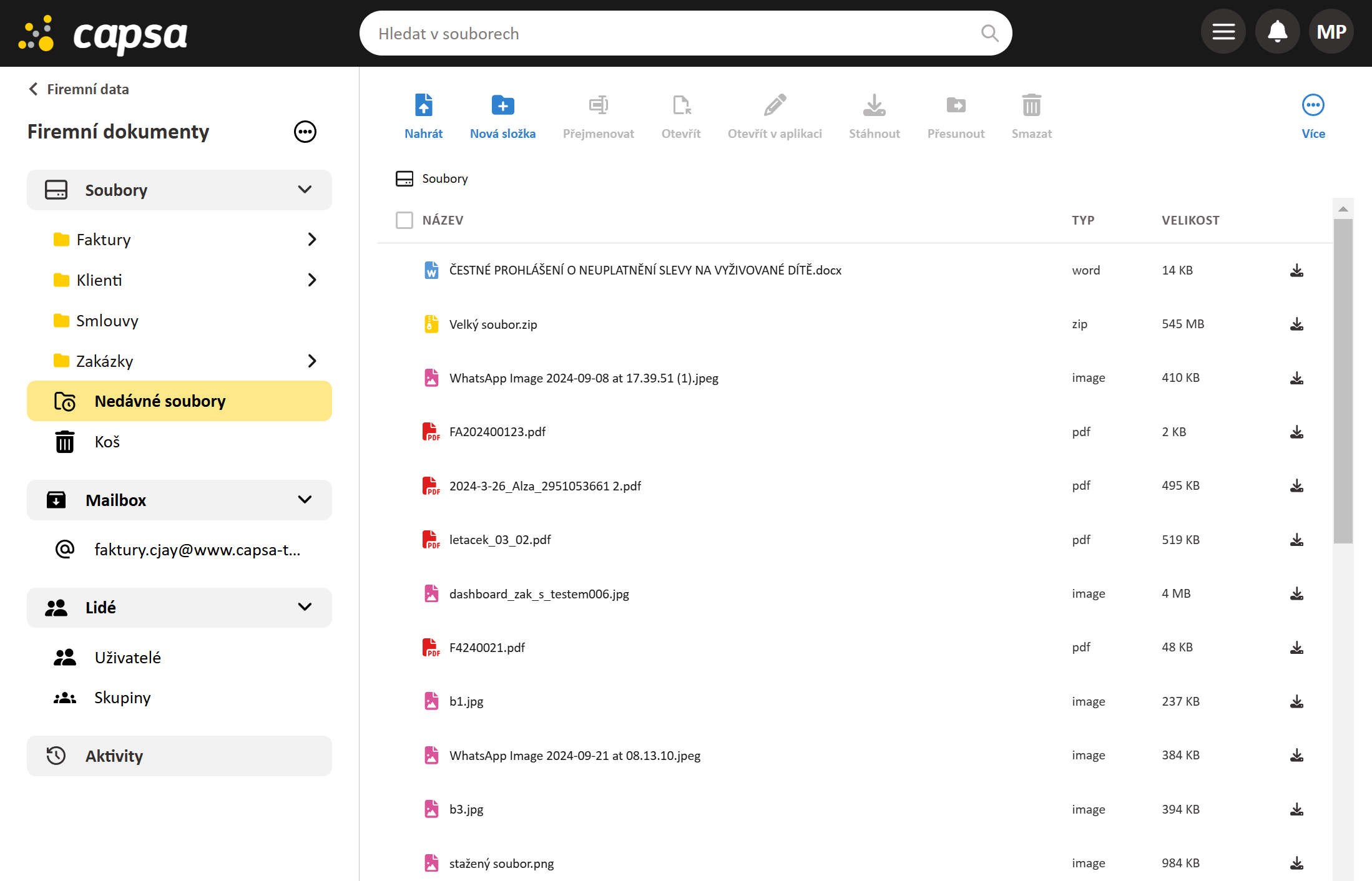This screenshot has width=1372, height=881.
Task: Create a new folder with Nová složka
Action: [502, 105]
